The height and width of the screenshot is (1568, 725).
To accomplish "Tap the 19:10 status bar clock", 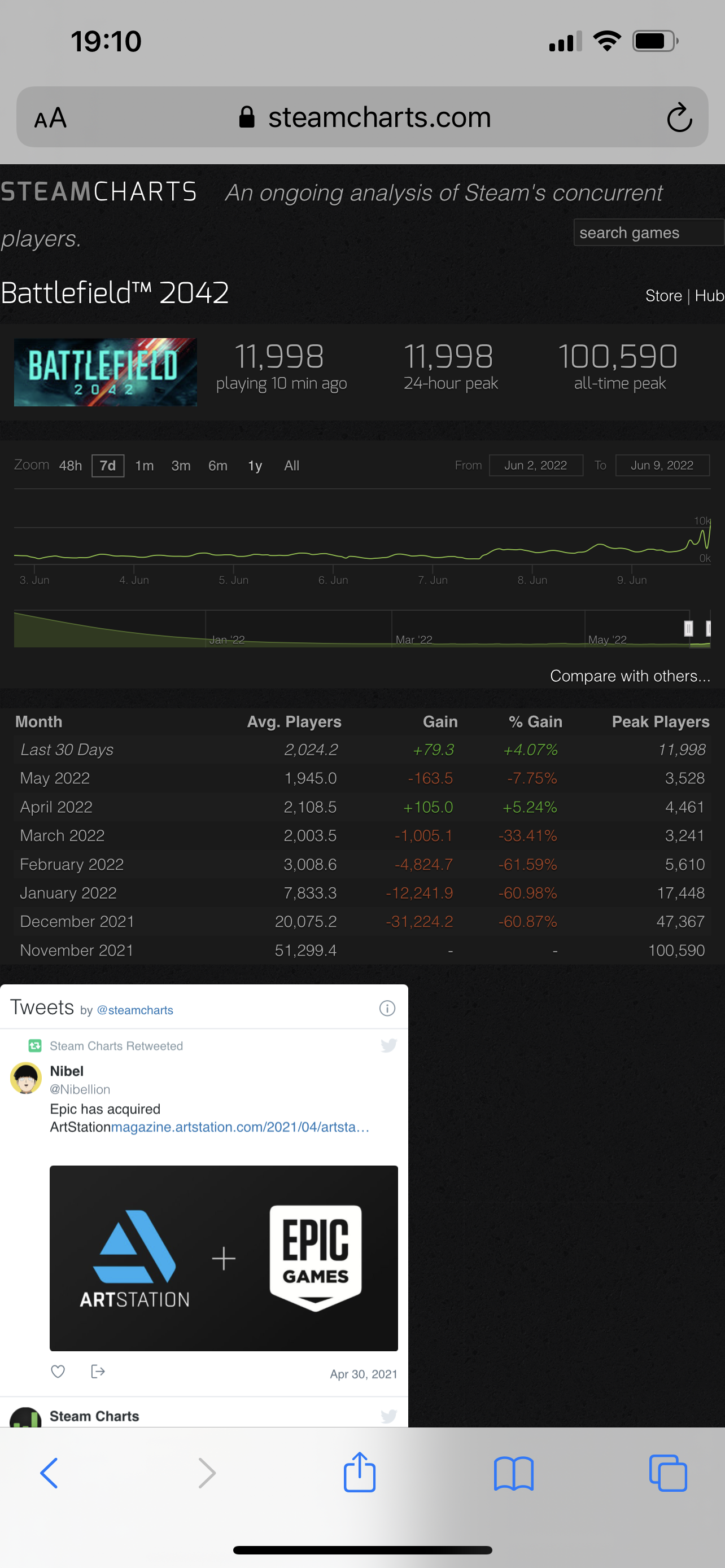I will [106, 41].
